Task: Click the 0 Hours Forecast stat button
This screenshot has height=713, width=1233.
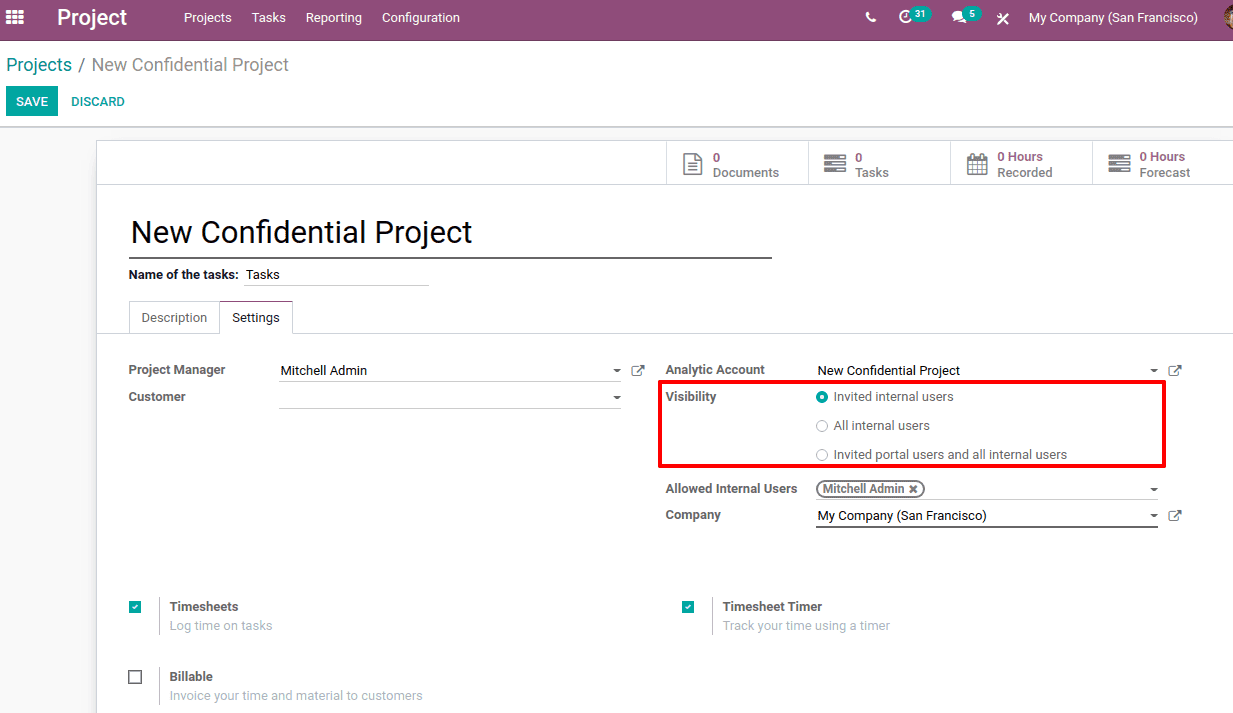Action: pyautogui.click(x=1163, y=164)
